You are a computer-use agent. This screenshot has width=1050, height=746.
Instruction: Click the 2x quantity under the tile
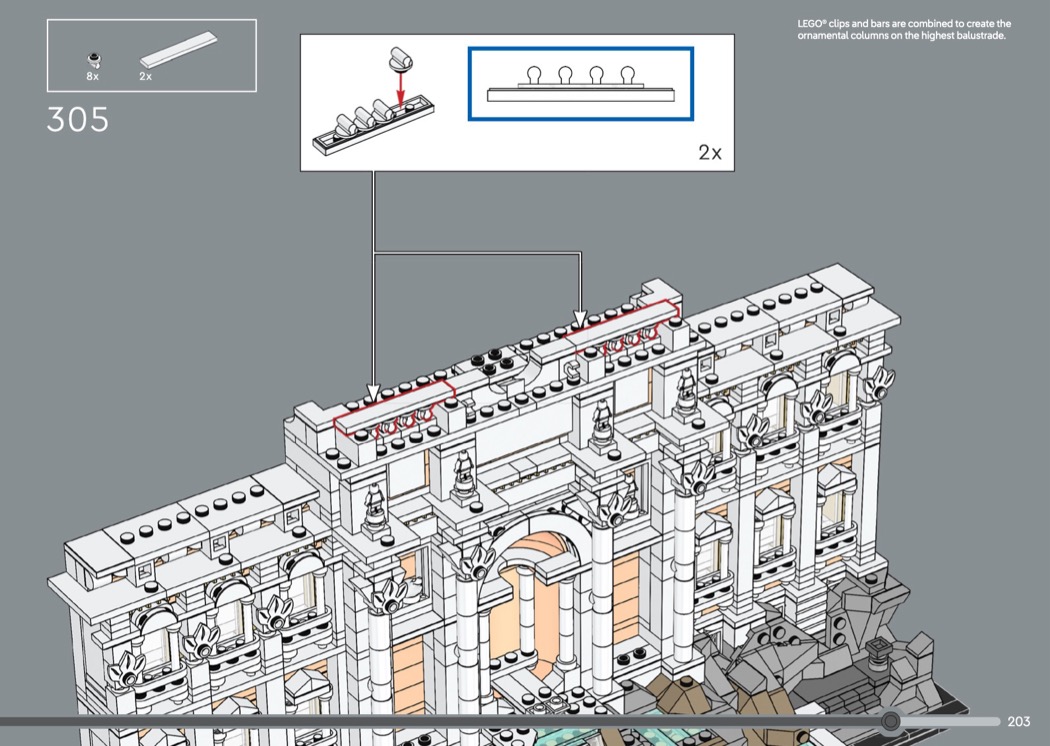pyautogui.click(x=145, y=77)
